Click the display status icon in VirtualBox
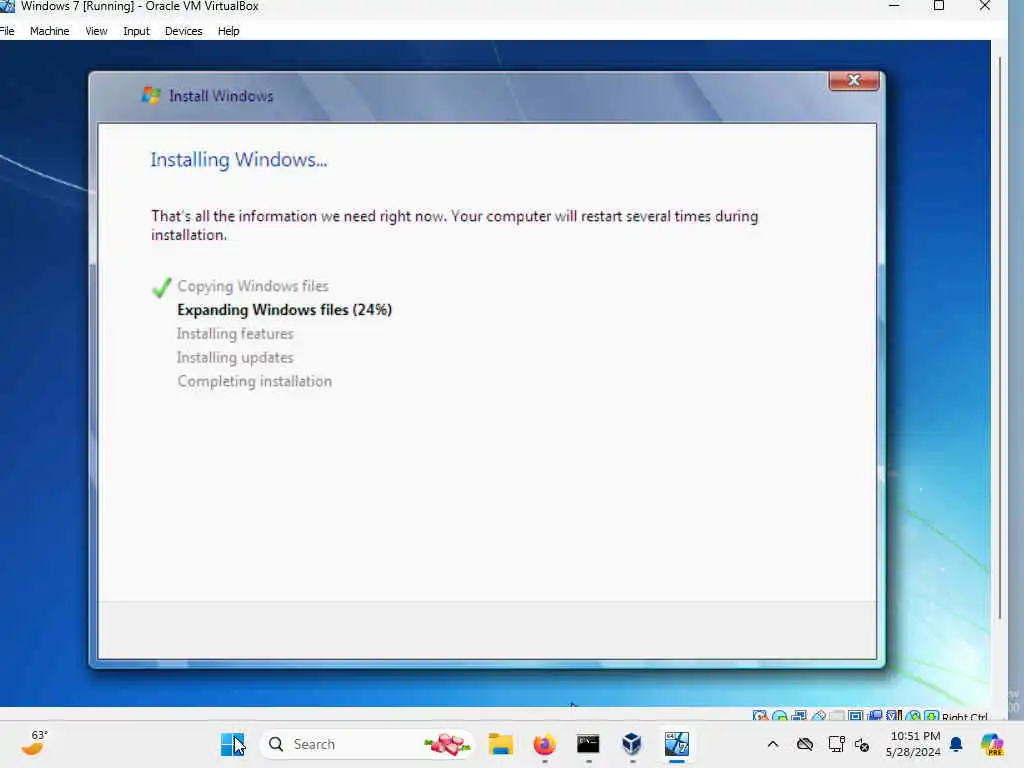1024x768 pixels. tap(855, 716)
